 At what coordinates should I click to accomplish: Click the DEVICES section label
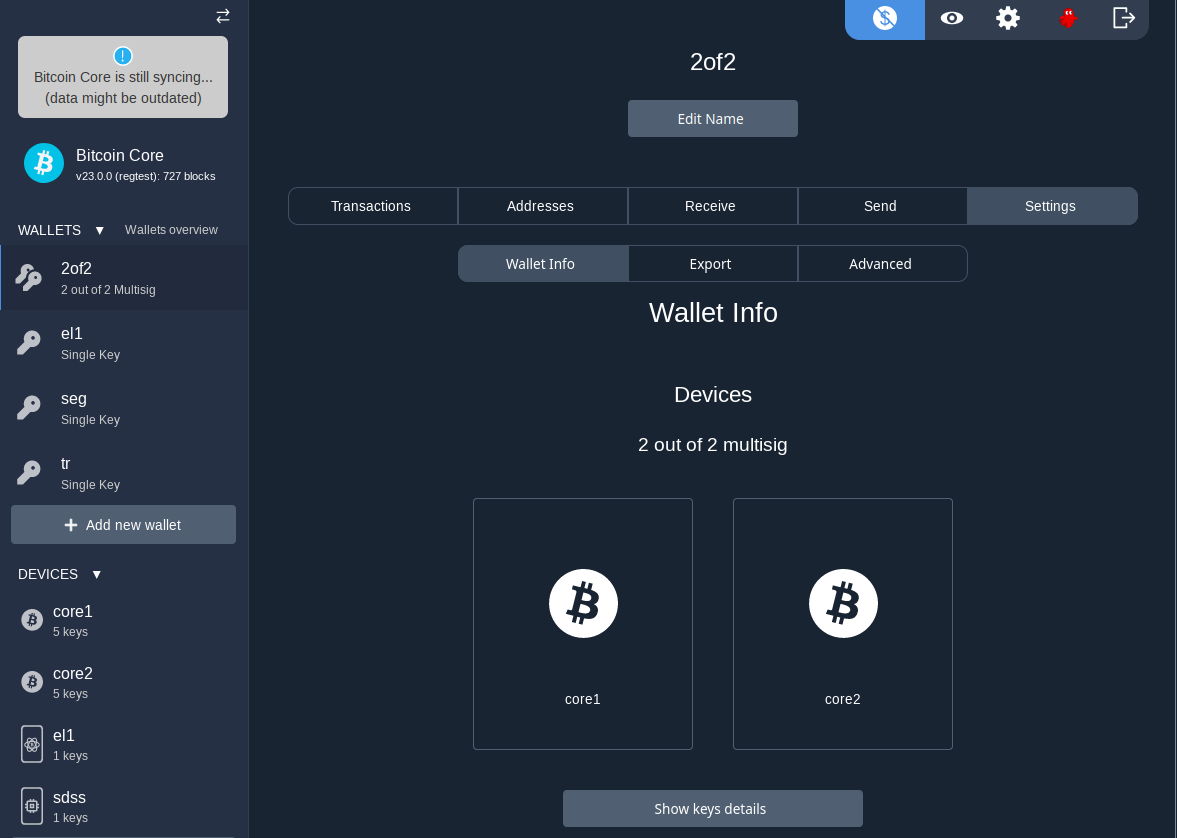click(48, 574)
